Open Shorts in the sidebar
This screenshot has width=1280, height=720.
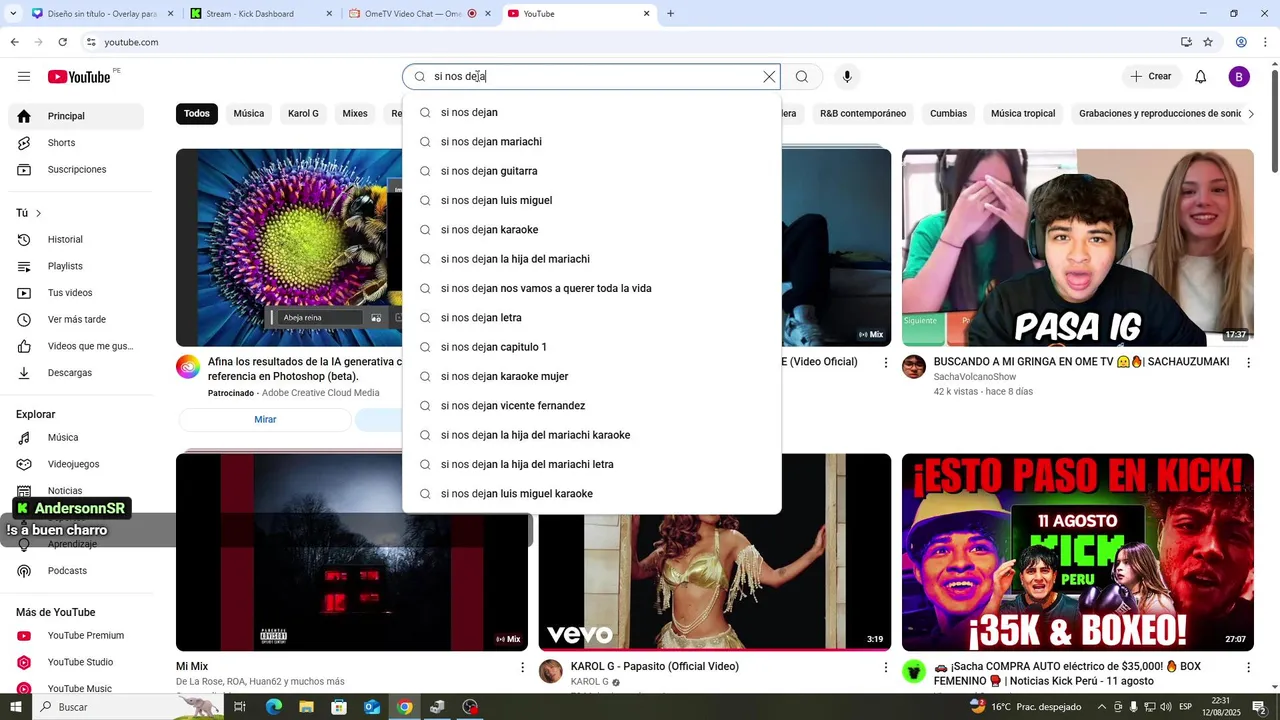76,143
